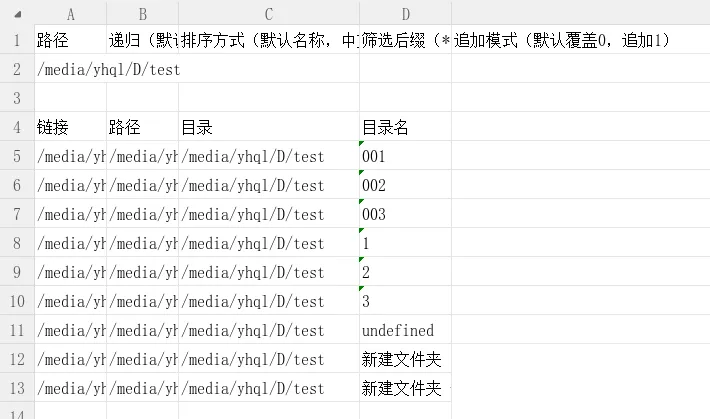
Task: Select row 1 header
Action: coord(17,40)
